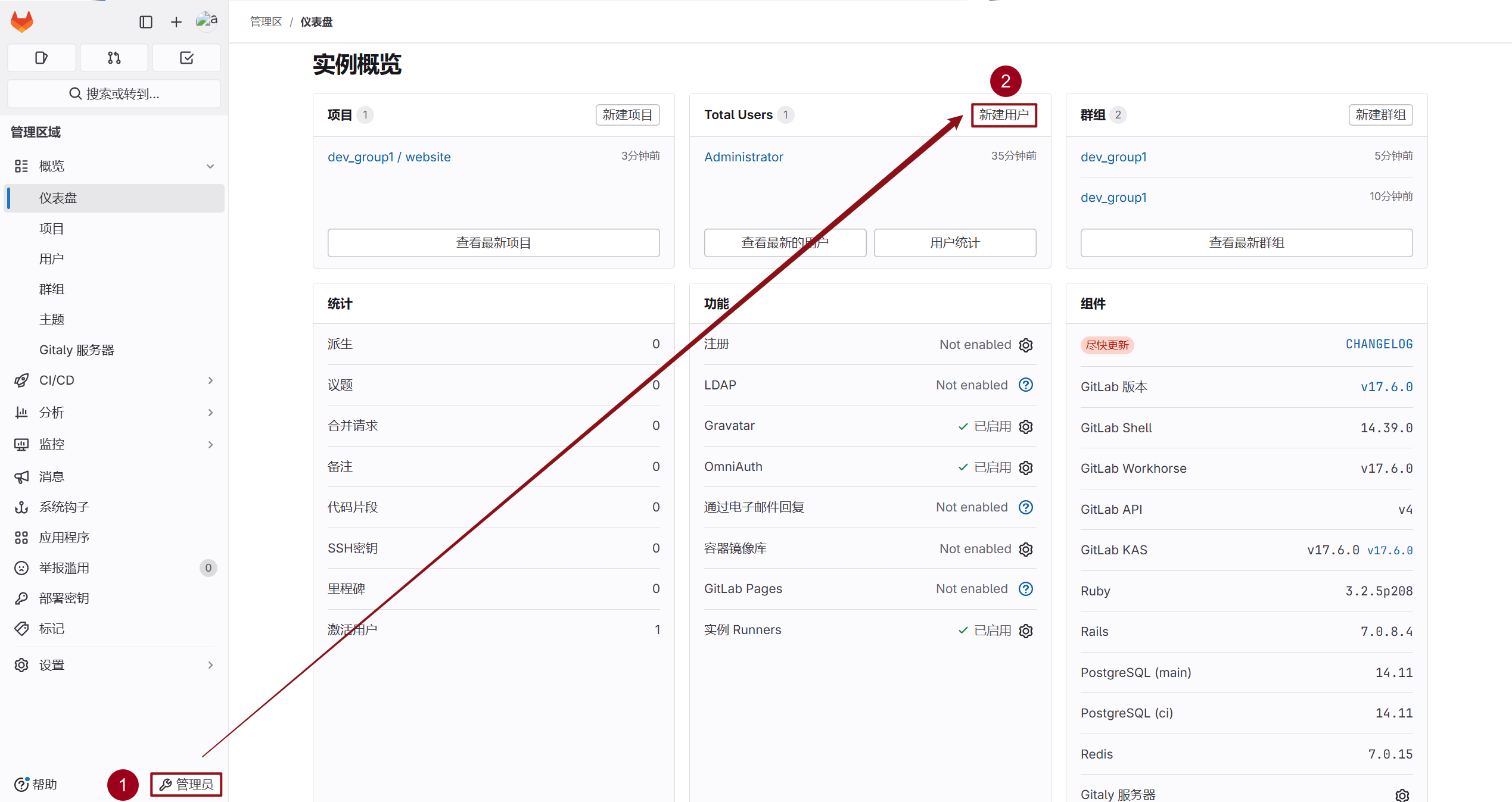The image size is (1512, 802).
Task: Click the Ruby version 3.2.5p208 value
Action: pos(1379,591)
